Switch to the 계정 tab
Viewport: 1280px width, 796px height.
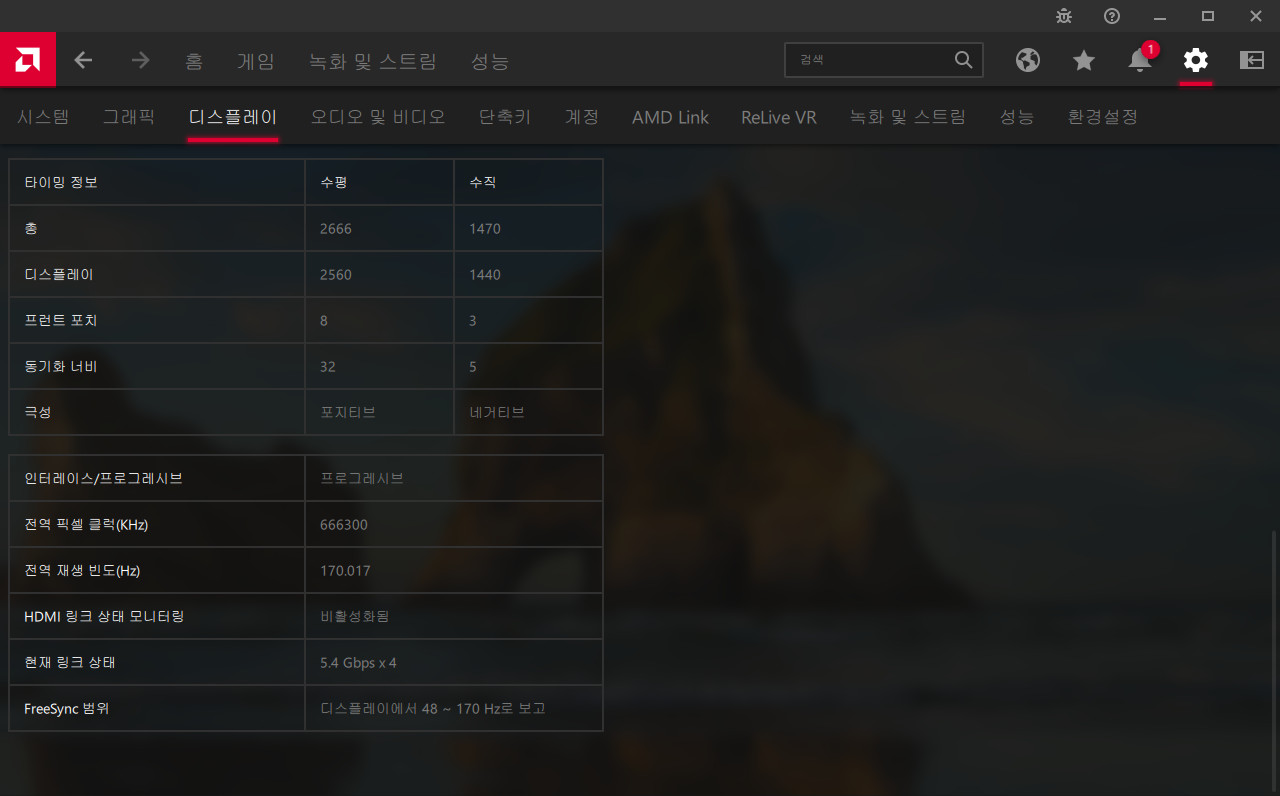click(x=582, y=117)
